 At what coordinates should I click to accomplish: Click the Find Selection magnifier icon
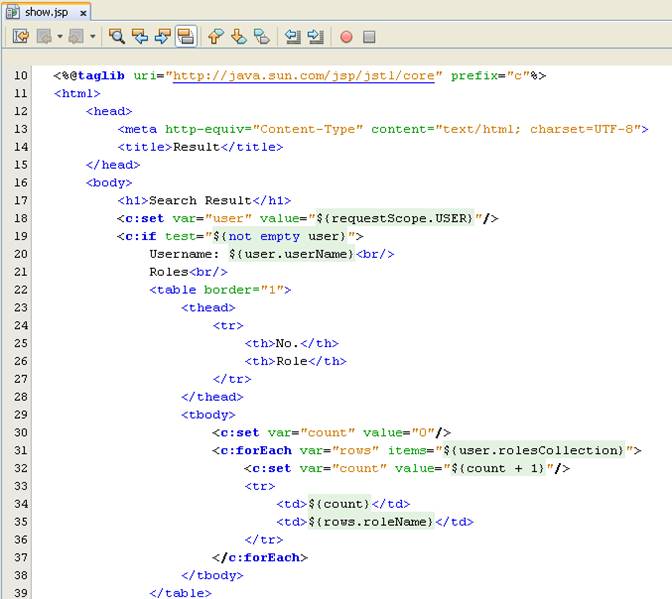(x=117, y=36)
